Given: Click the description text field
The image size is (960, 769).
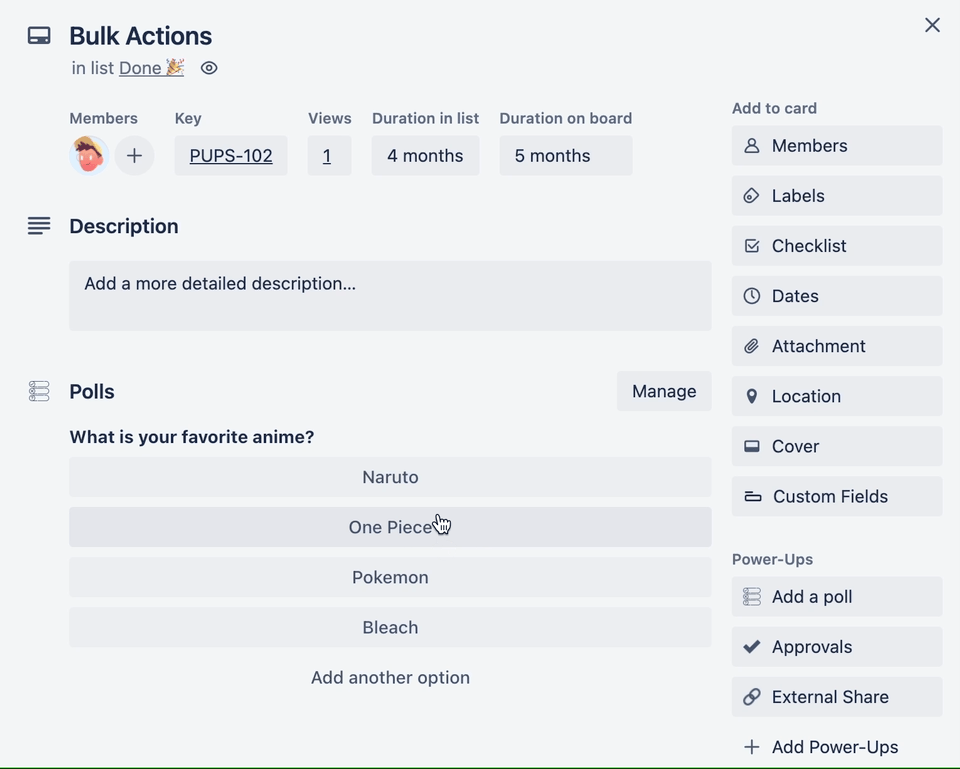Looking at the screenshot, I should point(390,295).
